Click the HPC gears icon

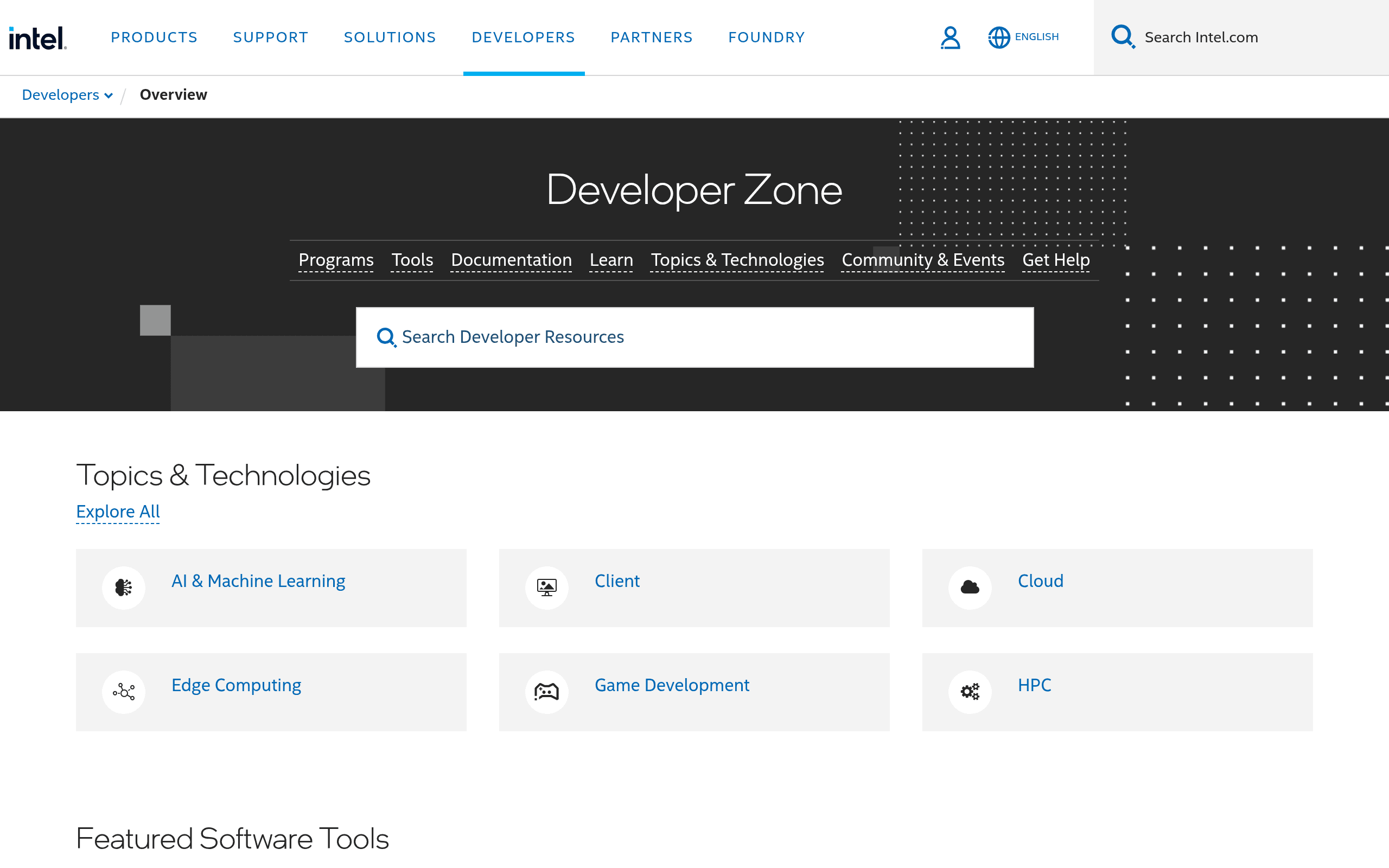pos(970,692)
